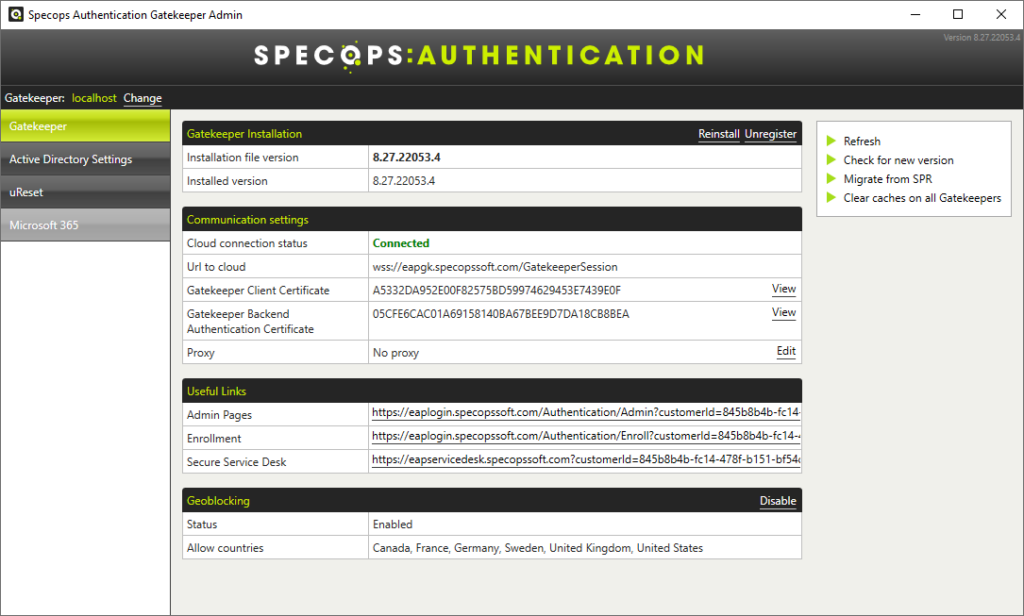Refresh the Gatekeeper status

(x=861, y=141)
